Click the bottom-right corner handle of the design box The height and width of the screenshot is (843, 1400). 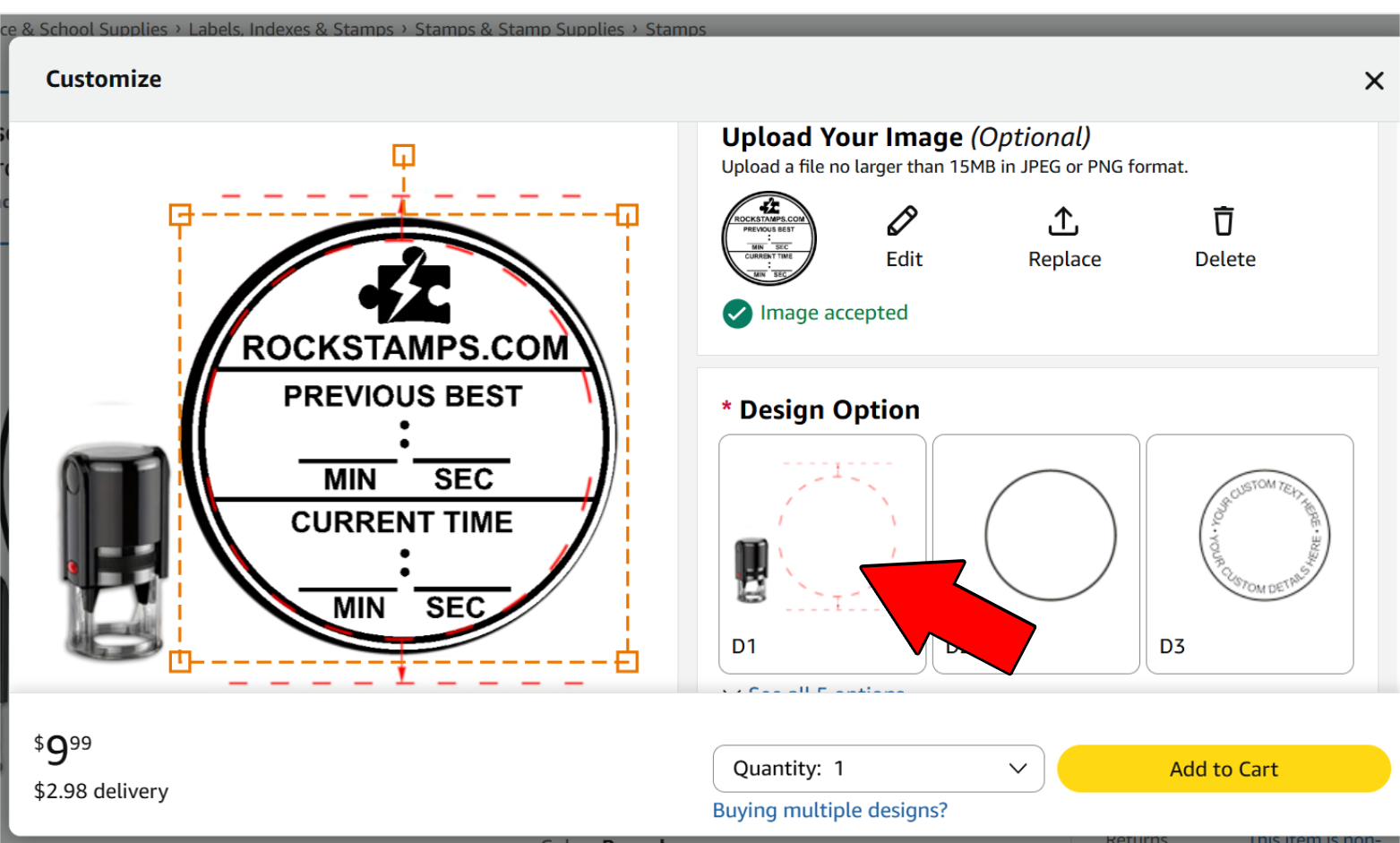627,661
